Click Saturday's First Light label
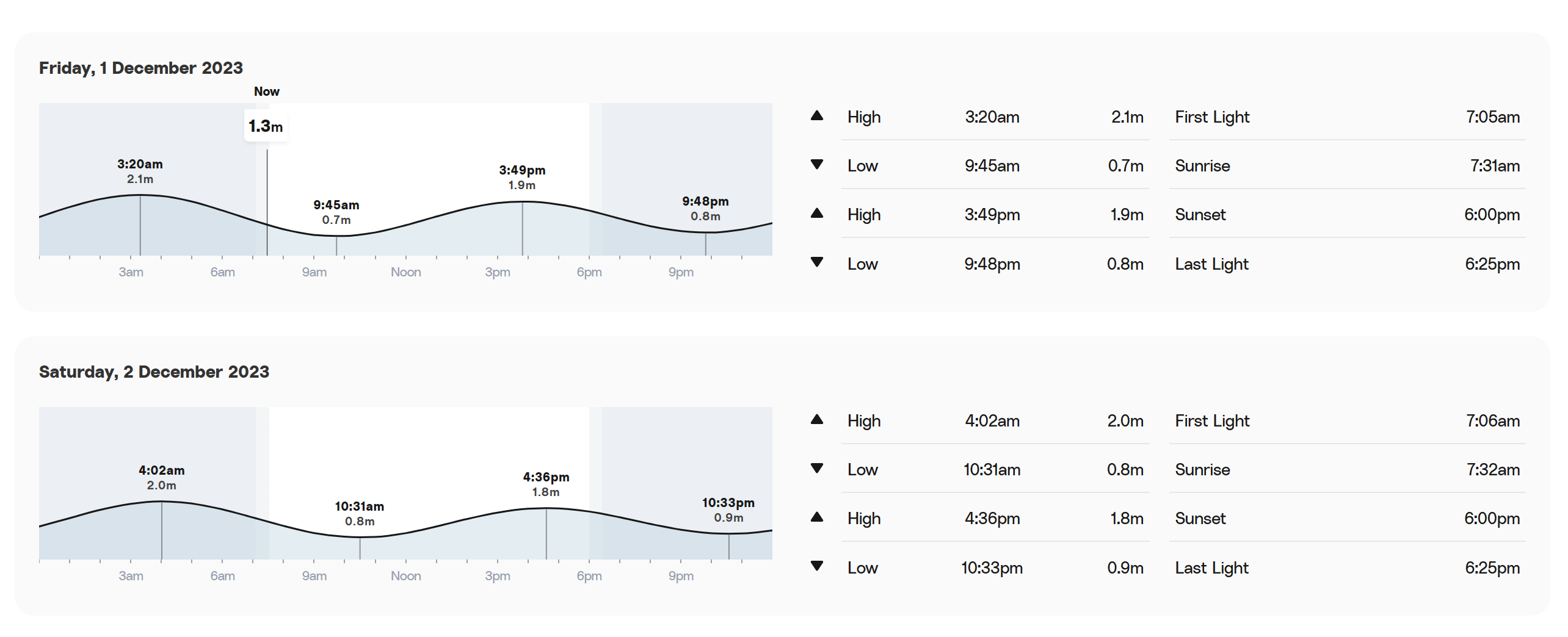Screen dimensions: 1568x637 click(x=1212, y=421)
